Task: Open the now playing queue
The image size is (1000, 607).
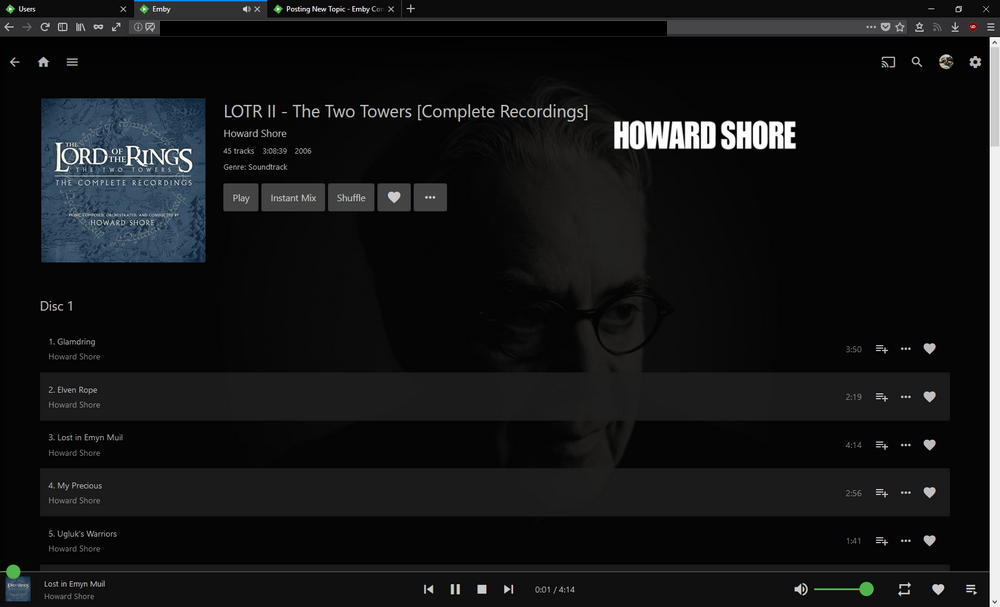Action: pos(971,589)
